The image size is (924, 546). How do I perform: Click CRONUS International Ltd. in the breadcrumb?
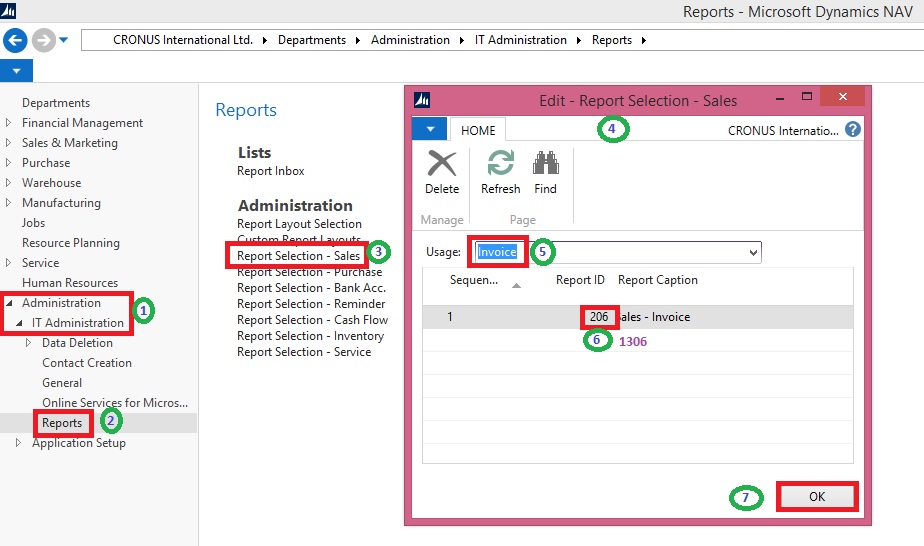tap(183, 40)
